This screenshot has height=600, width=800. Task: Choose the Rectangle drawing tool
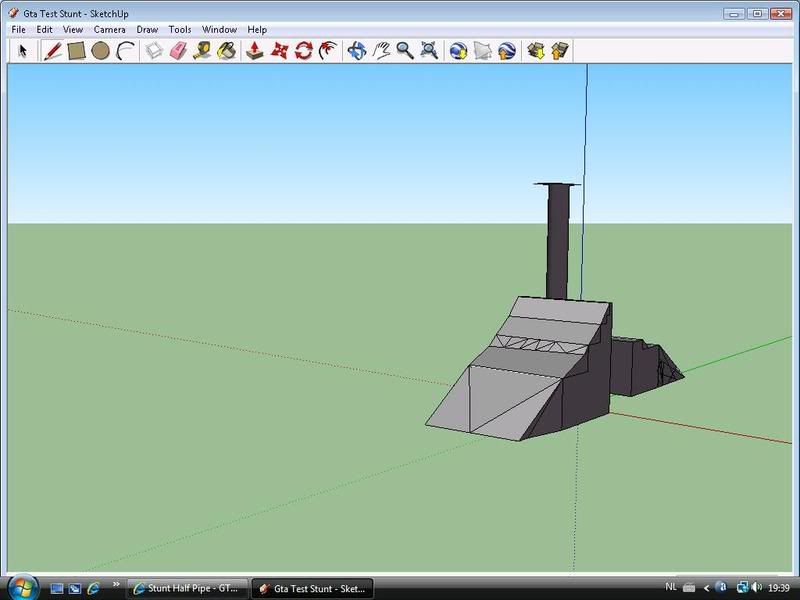pyautogui.click(x=76, y=51)
